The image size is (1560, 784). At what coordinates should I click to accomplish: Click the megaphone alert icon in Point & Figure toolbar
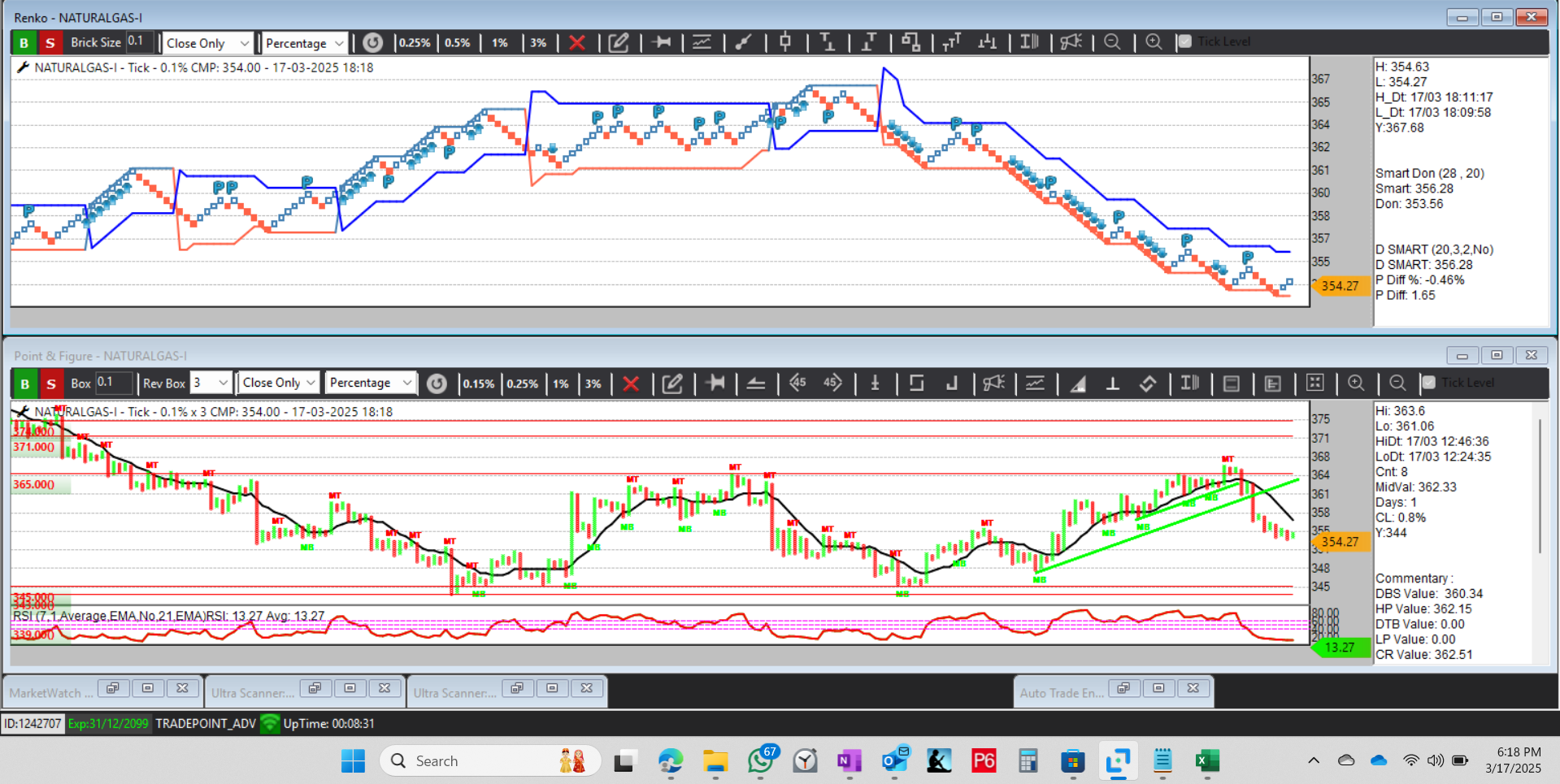(x=993, y=383)
